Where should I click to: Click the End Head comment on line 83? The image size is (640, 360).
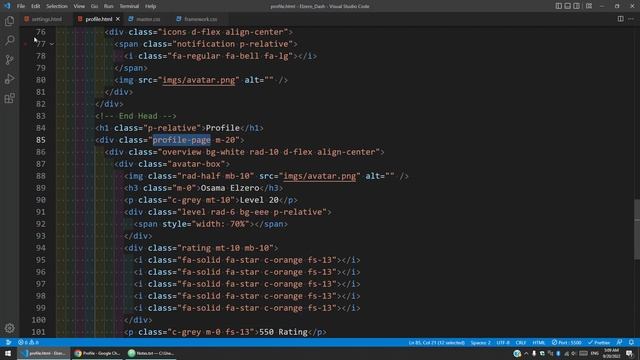(x=136, y=116)
